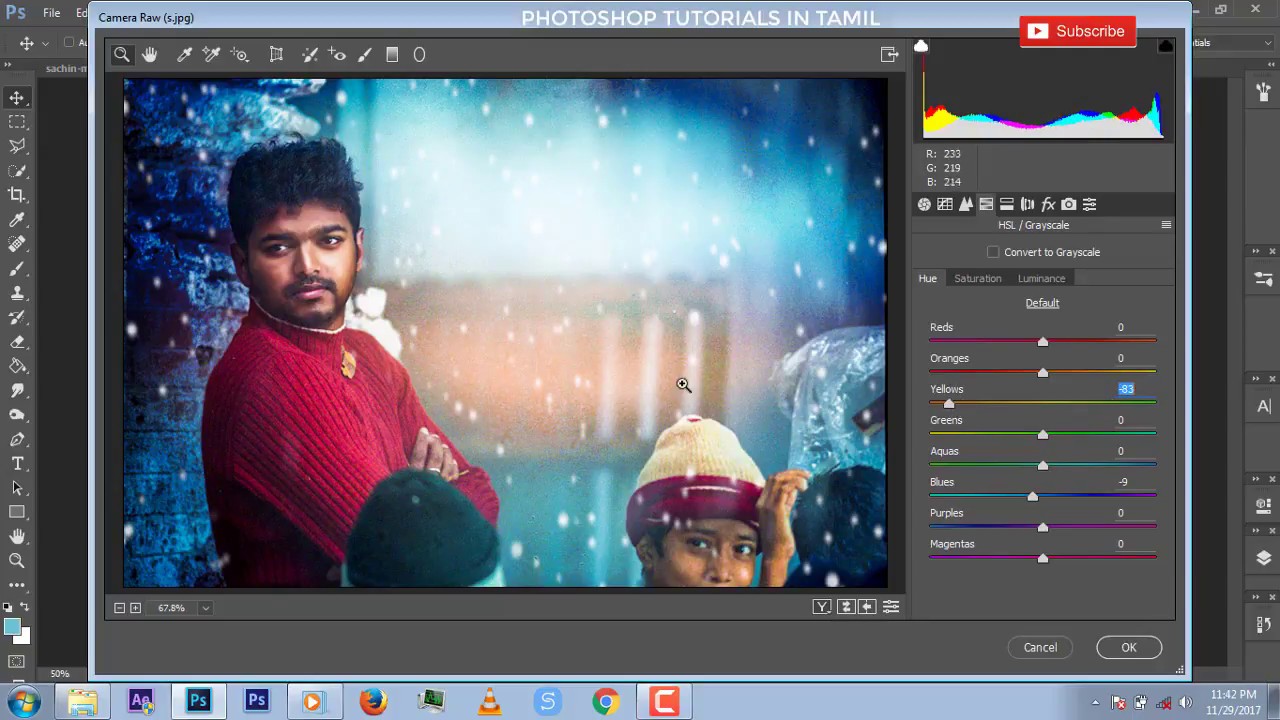This screenshot has width=1280, height=720.
Task: Cycle before/after view with Y button
Action: point(822,607)
